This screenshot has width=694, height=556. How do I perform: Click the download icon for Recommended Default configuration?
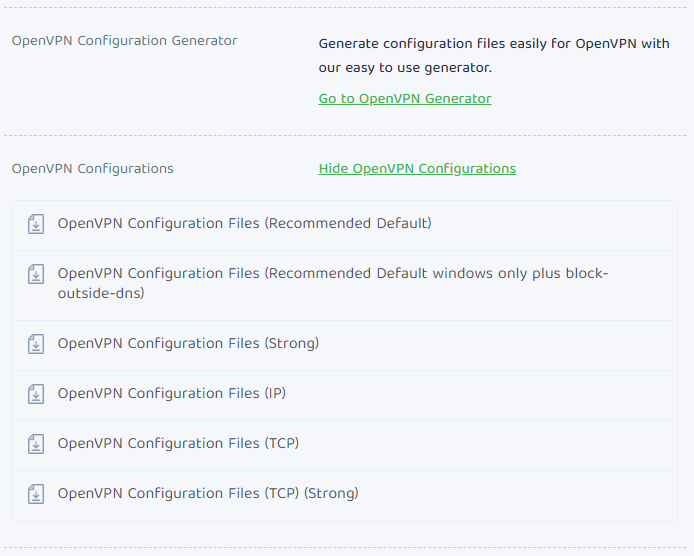coord(36,224)
